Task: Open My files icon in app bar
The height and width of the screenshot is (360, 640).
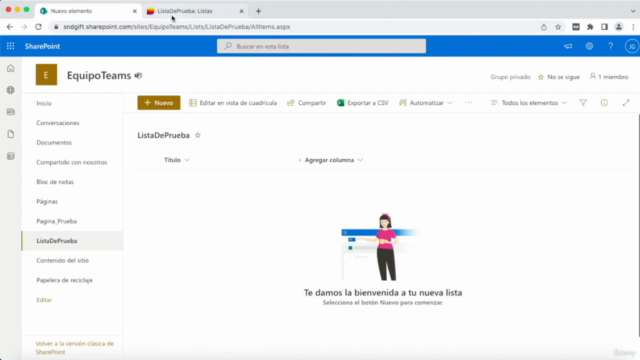Action: tap(11, 134)
